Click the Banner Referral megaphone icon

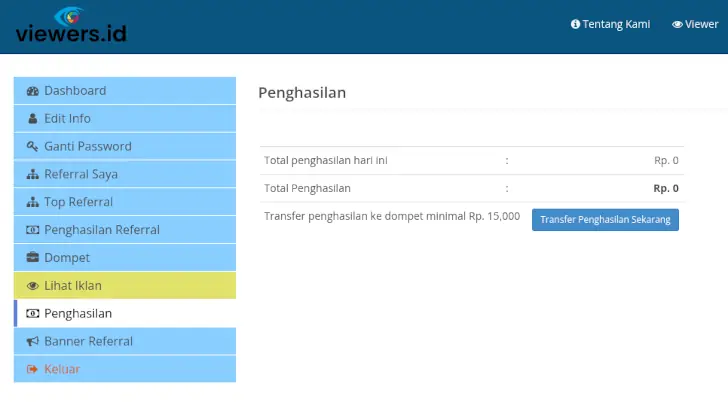pos(32,342)
